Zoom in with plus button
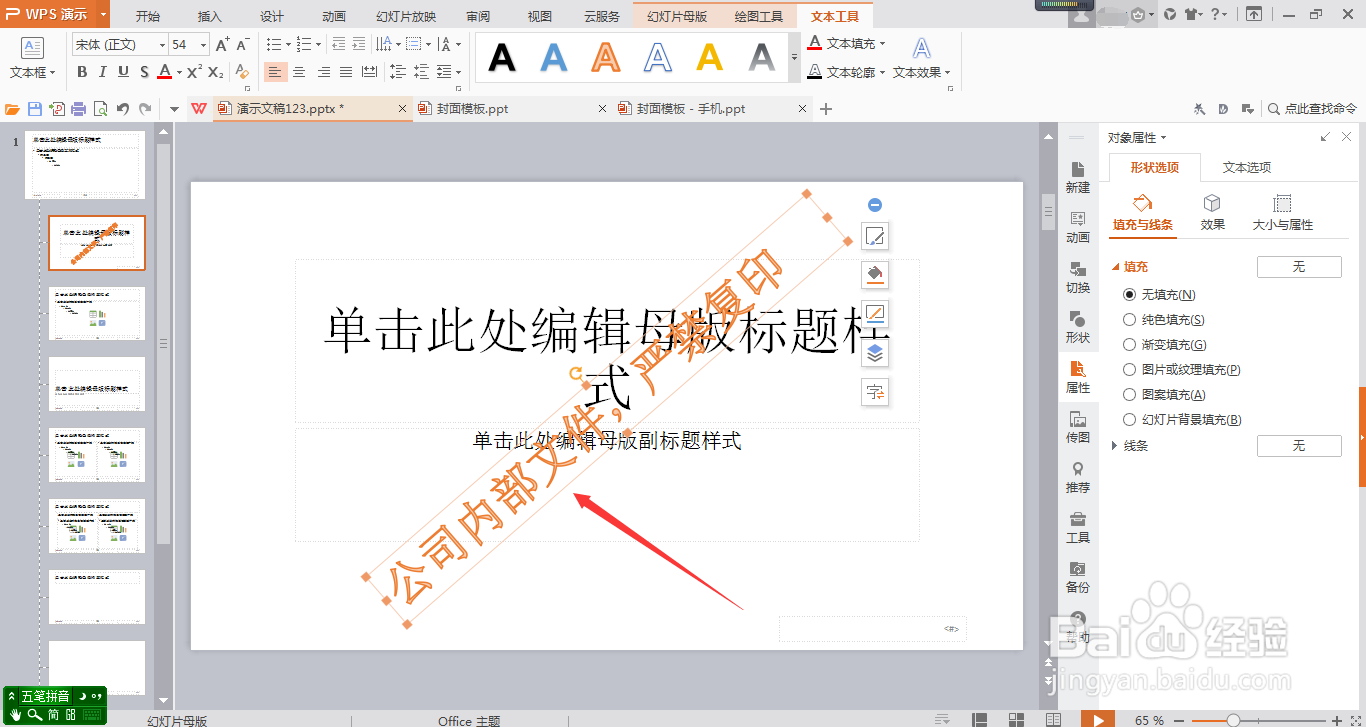The height and width of the screenshot is (727, 1366). click(1337, 720)
